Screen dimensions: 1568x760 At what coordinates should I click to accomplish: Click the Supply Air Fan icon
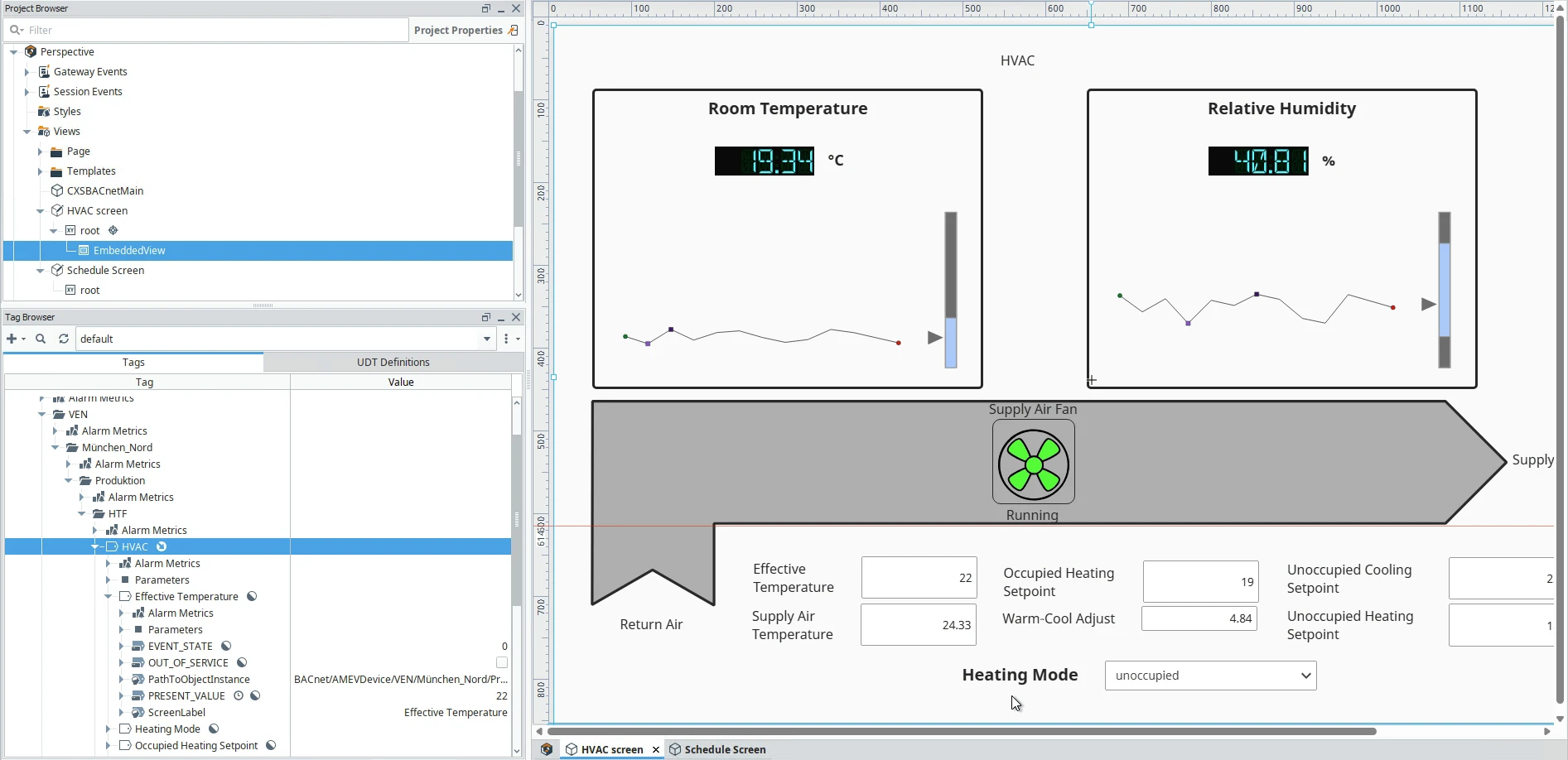pos(1034,461)
